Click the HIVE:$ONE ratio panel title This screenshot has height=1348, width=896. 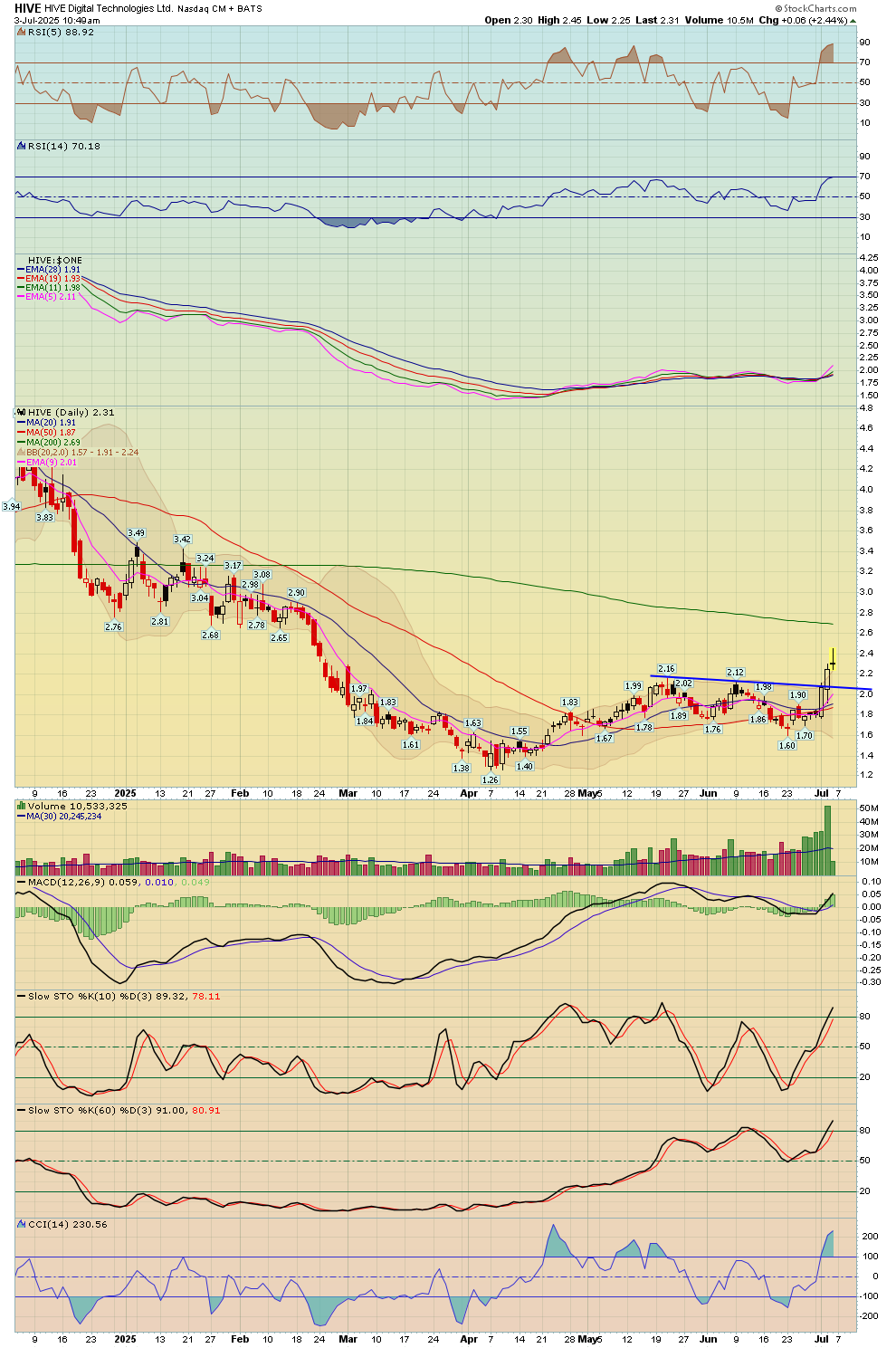[x=54, y=260]
